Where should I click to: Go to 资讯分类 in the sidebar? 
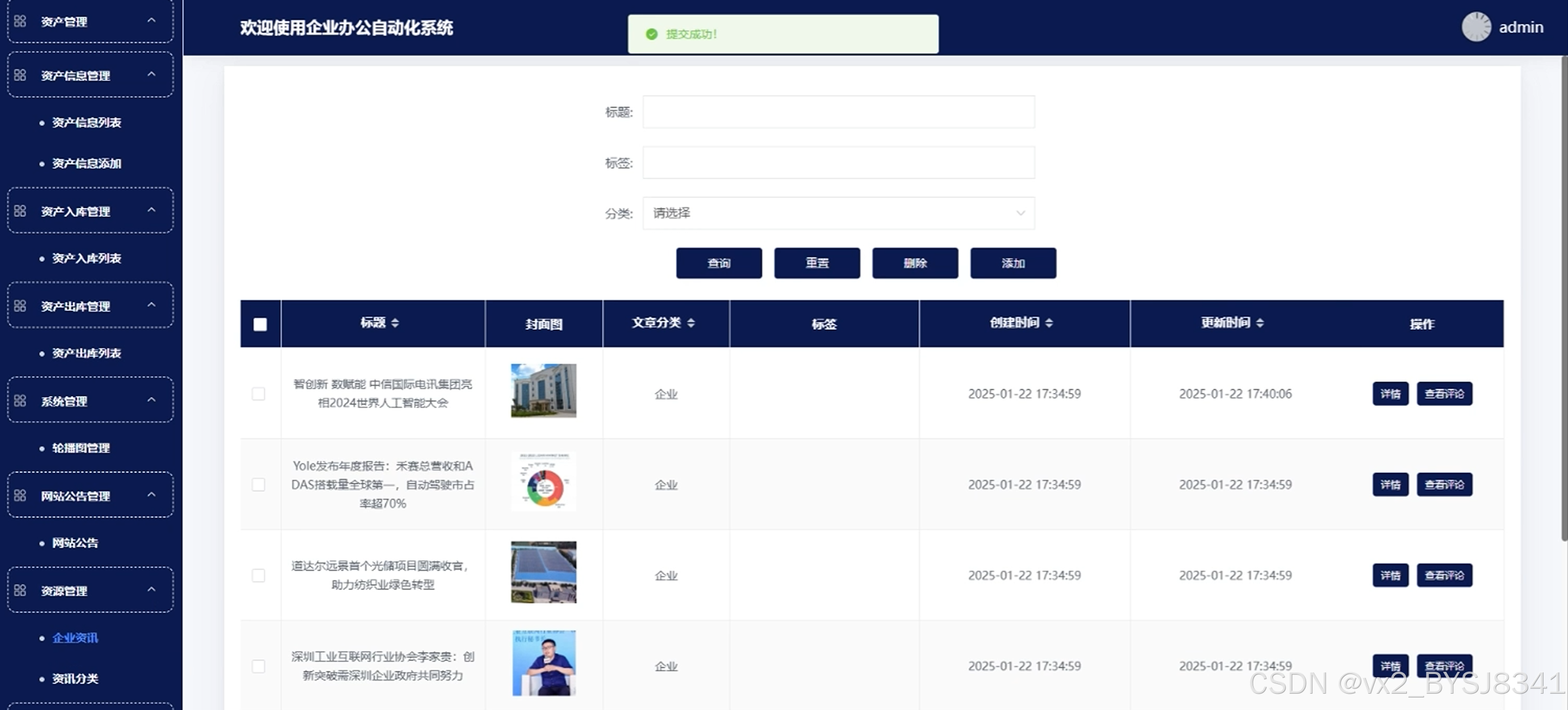[75, 678]
